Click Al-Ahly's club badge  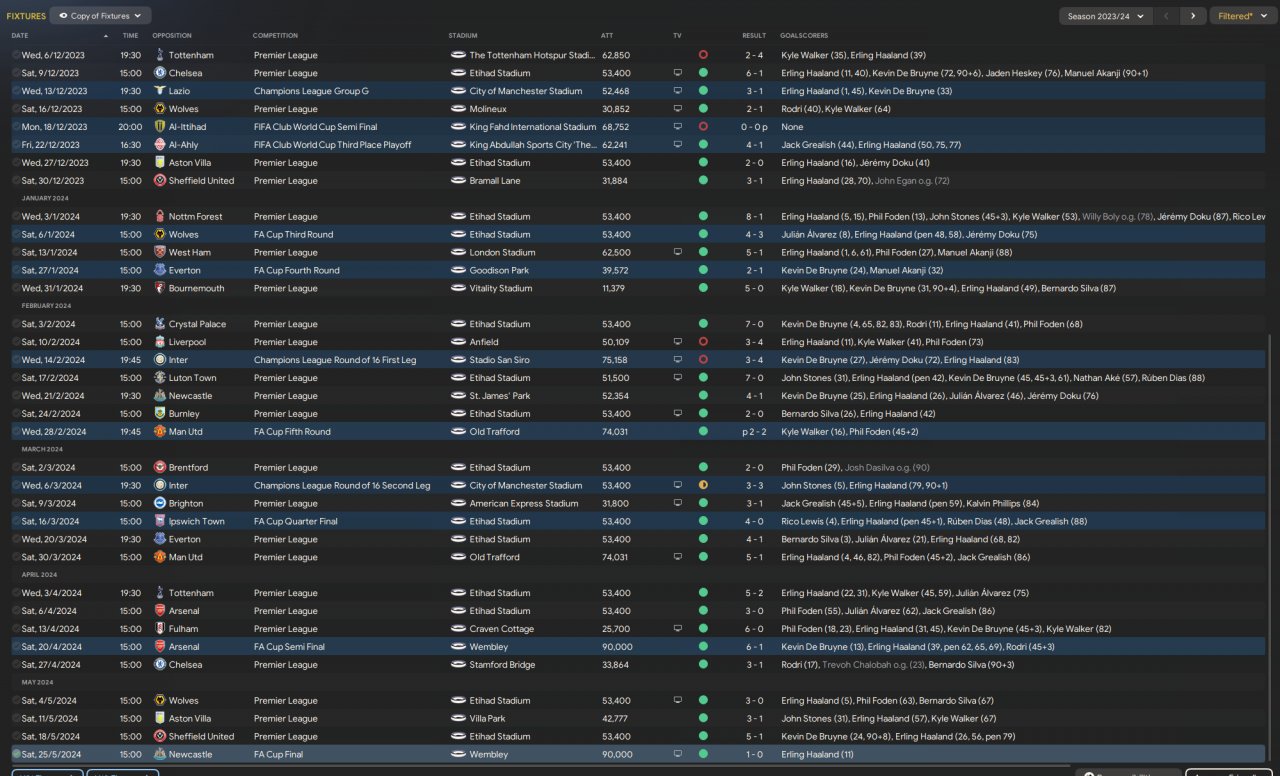160,145
